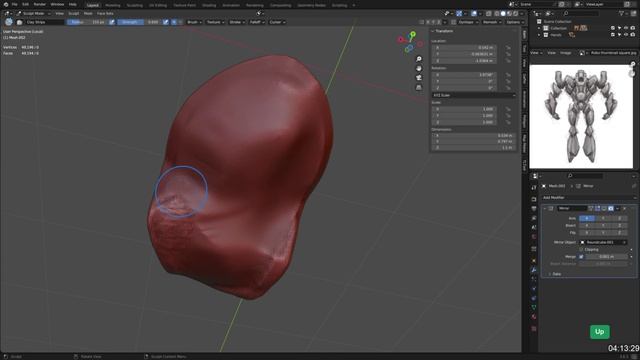Lock the Location X lock icon
Viewport: 640px width, 360px height.
coord(508,47)
